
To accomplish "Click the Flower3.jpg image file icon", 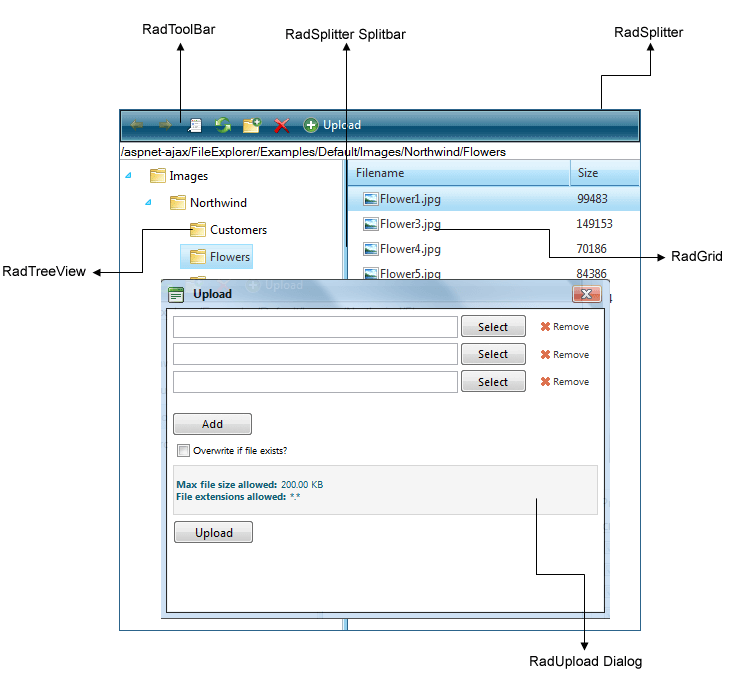I will (371, 224).
